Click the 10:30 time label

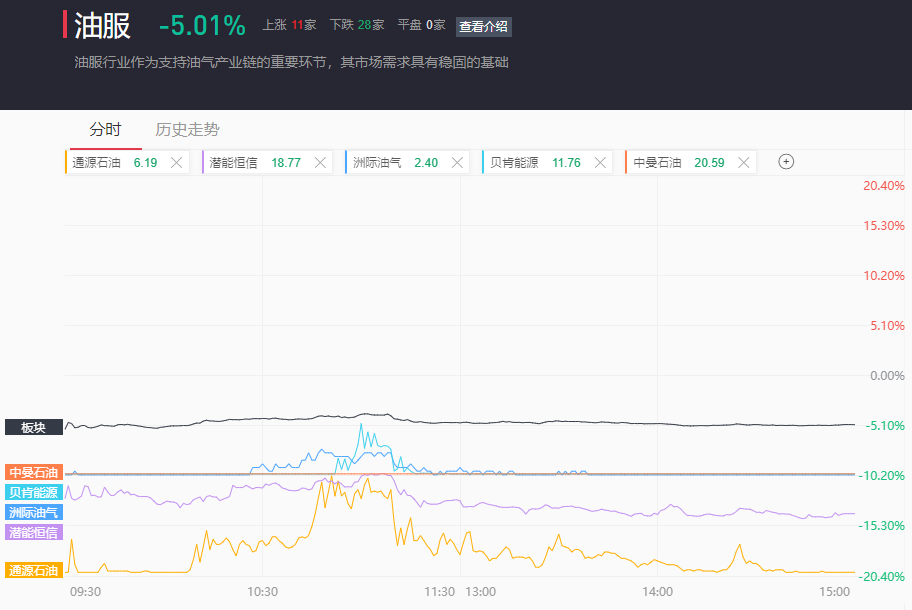[x=262, y=592]
